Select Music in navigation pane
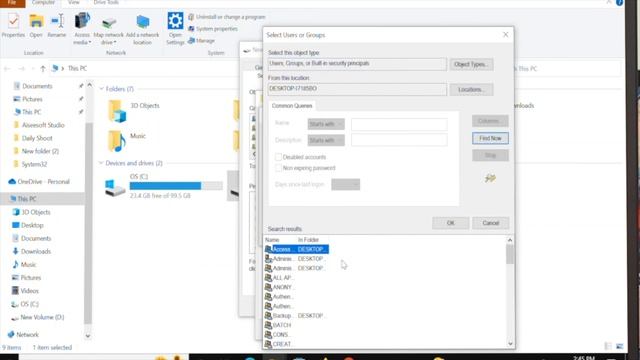The height and width of the screenshot is (360, 640). 28,264
